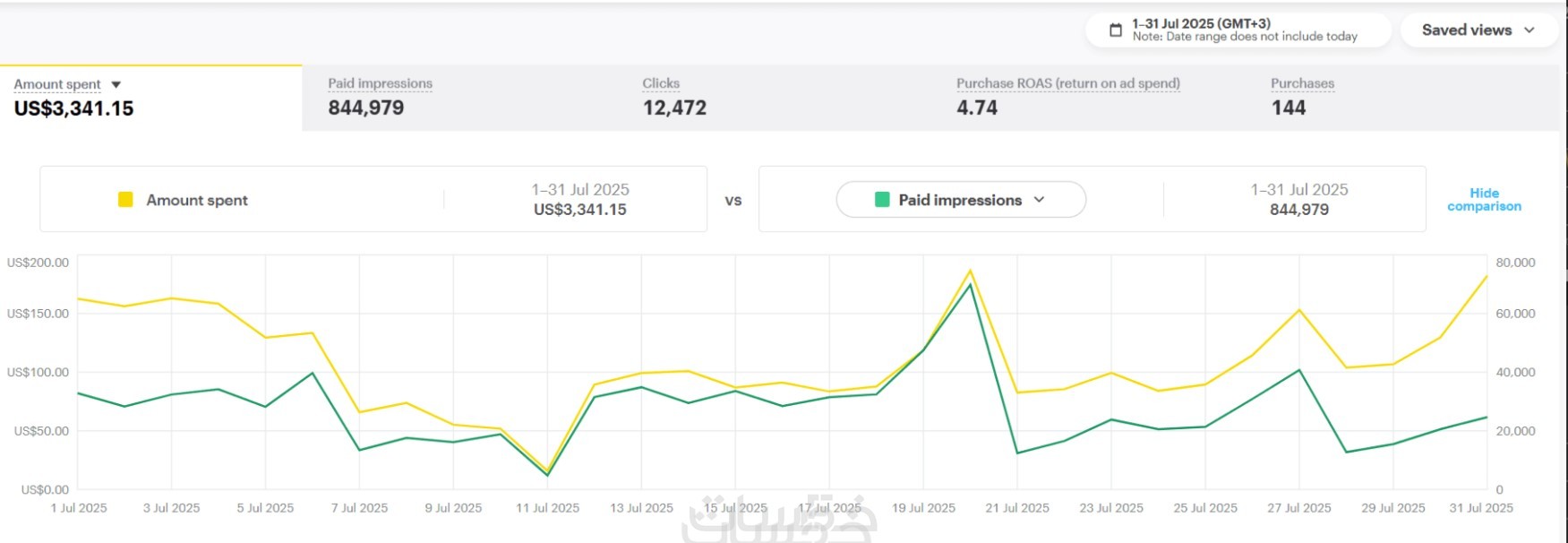The width and height of the screenshot is (1568, 543).
Task: Click the 19 Jul 2025 axis label
Action: click(x=923, y=508)
